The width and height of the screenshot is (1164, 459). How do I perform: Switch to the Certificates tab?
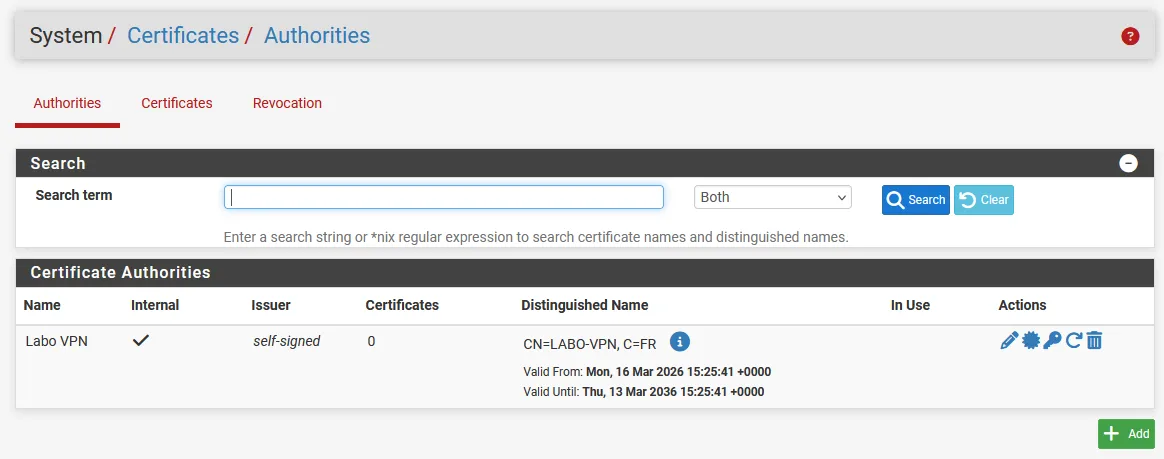(x=176, y=103)
